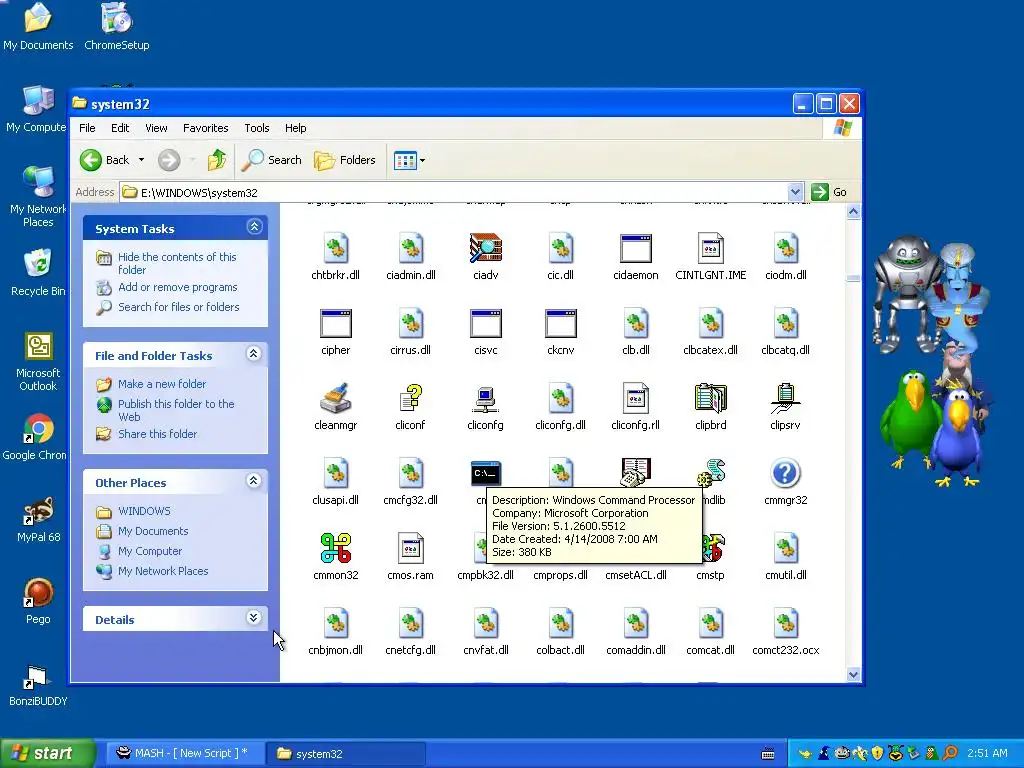Click Share this folder link

coord(157,434)
